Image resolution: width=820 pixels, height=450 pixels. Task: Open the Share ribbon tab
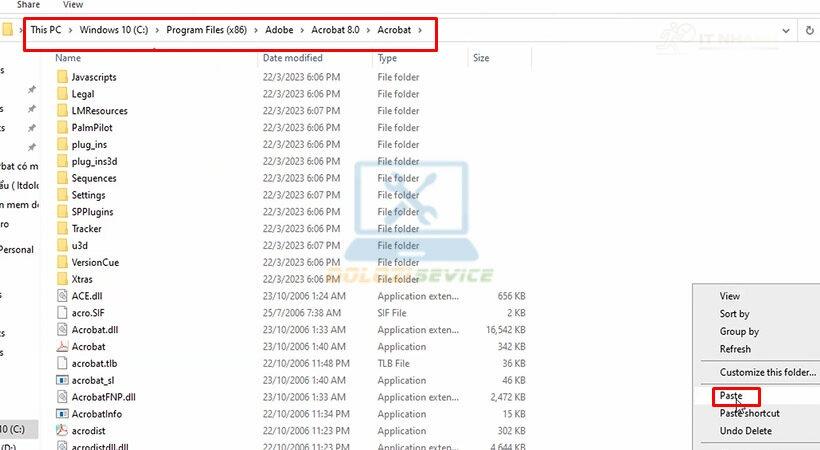(x=28, y=4)
